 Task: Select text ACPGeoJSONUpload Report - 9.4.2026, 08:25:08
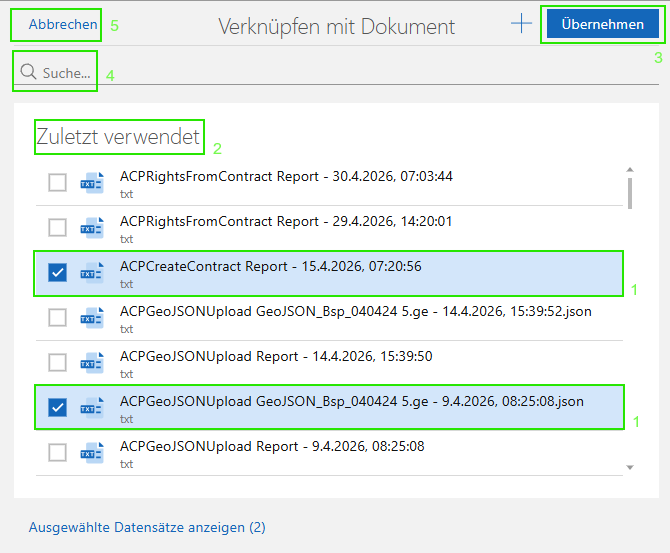pos(272,446)
